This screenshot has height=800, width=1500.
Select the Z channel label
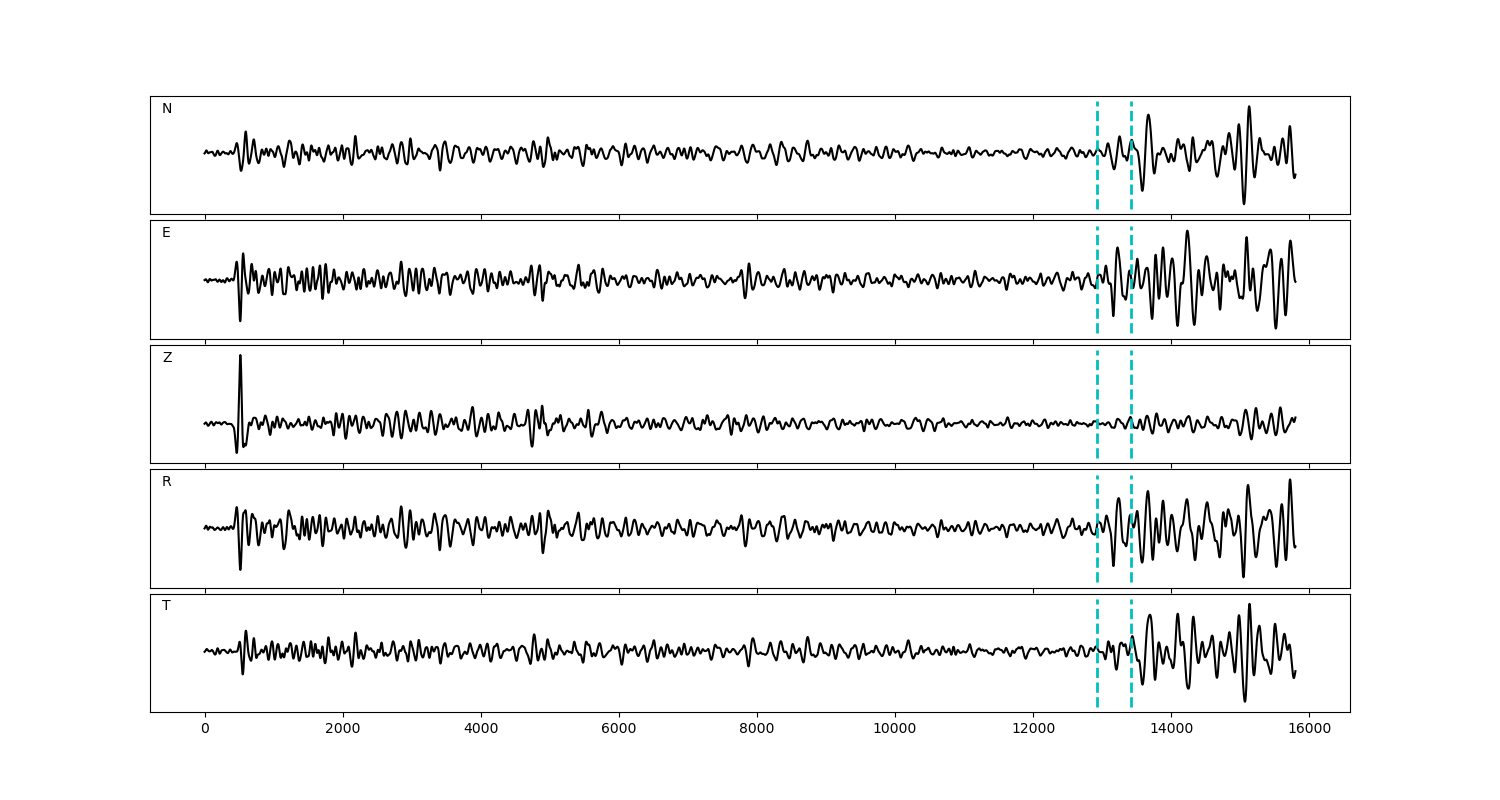[x=167, y=358]
